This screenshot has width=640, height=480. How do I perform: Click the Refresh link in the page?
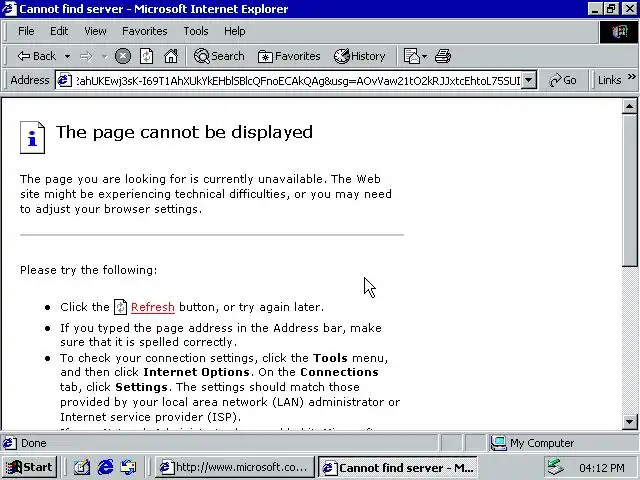click(x=153, y=307)
